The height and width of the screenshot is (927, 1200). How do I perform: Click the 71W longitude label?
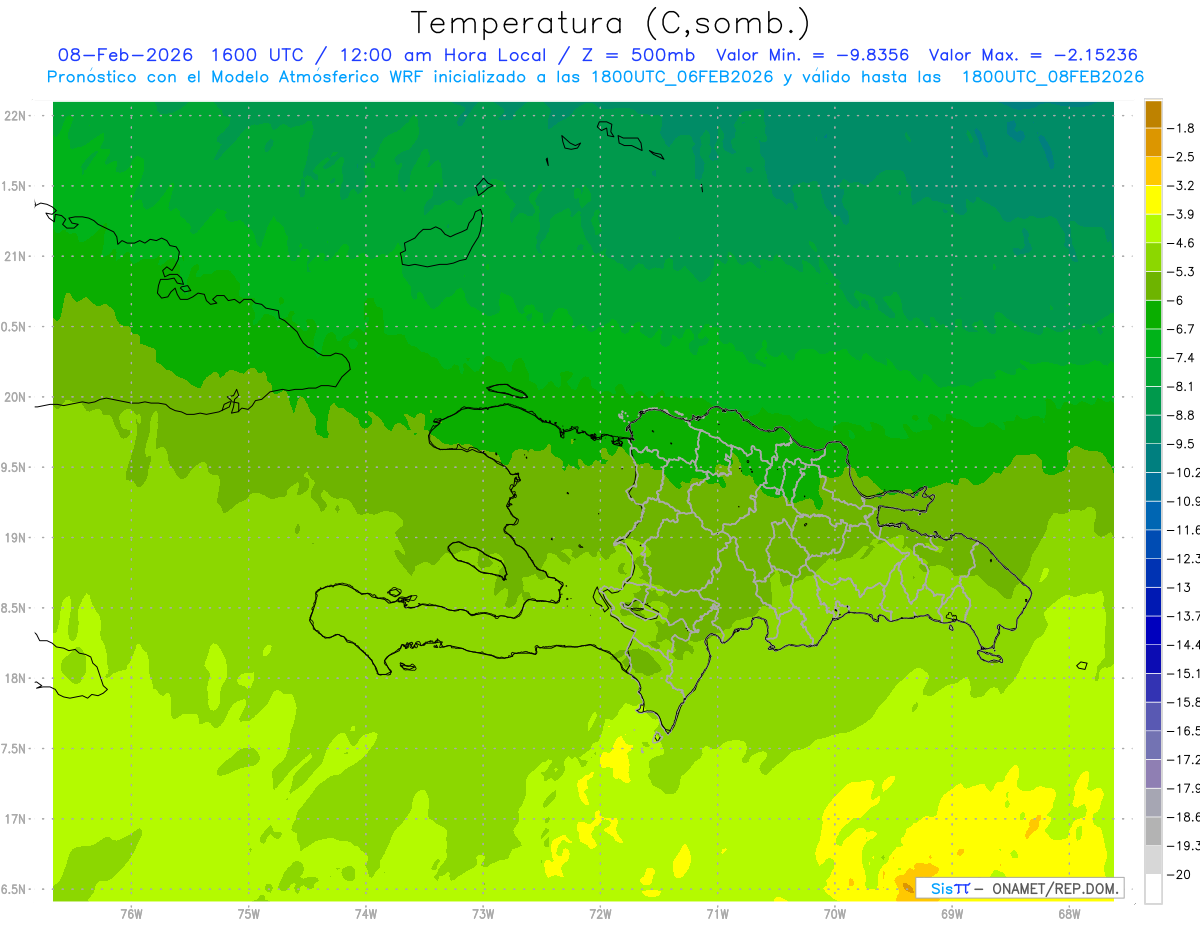[717, 914]
